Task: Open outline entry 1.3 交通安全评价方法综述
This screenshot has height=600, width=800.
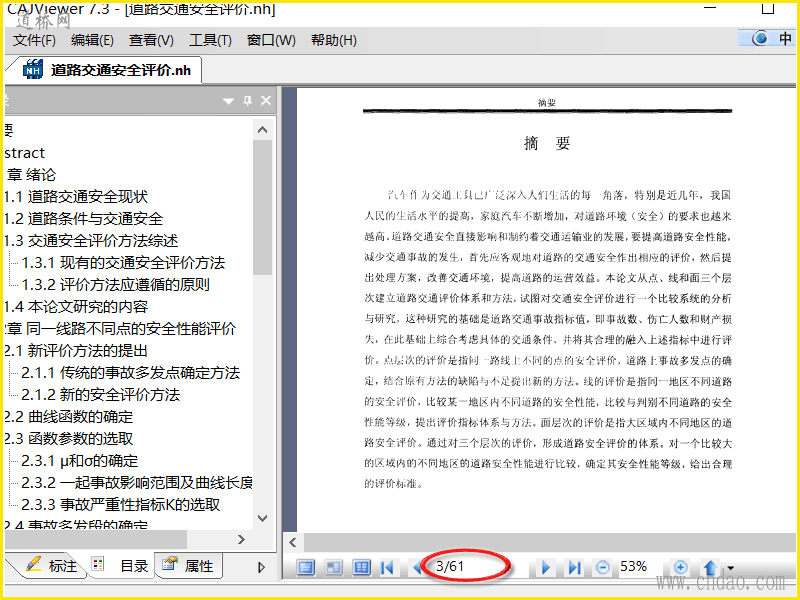Action: point(91,241)
